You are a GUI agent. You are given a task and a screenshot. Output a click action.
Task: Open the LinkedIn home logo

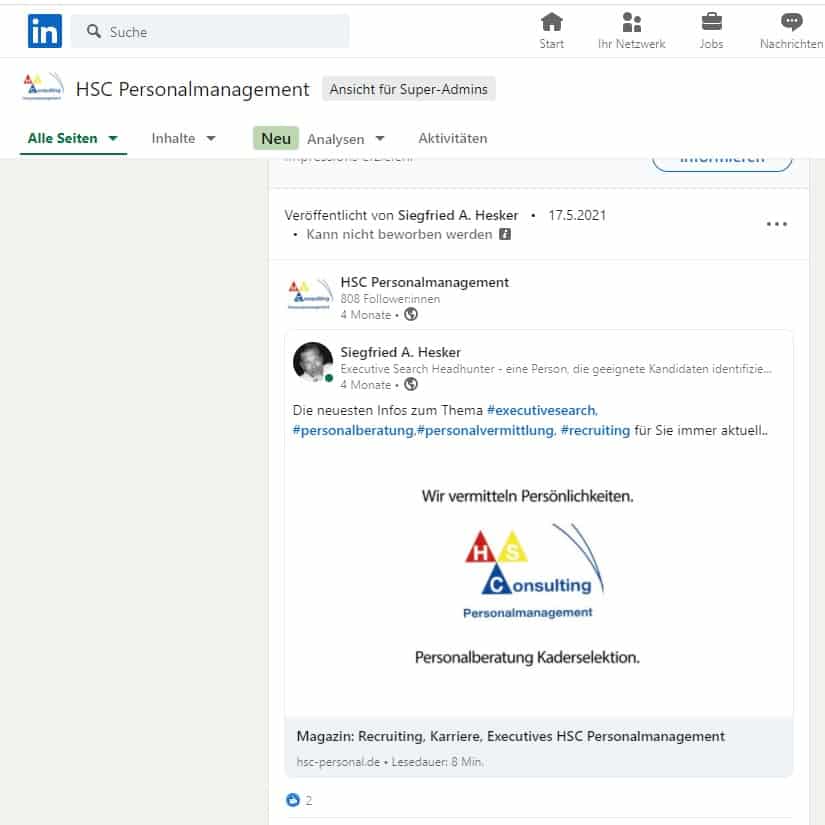(x=45, y=31)
